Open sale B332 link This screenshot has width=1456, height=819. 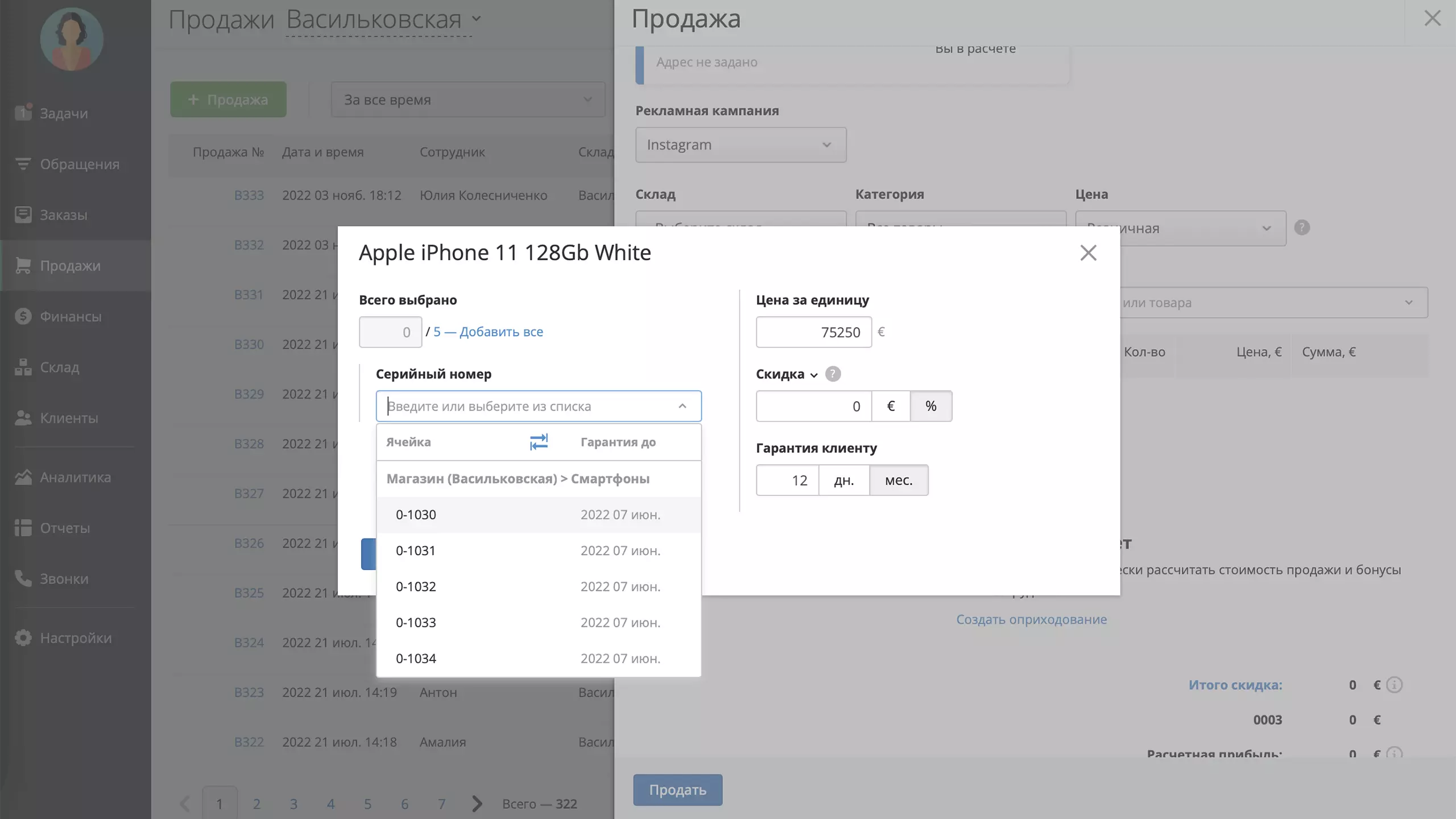click(x=249, y=245)
